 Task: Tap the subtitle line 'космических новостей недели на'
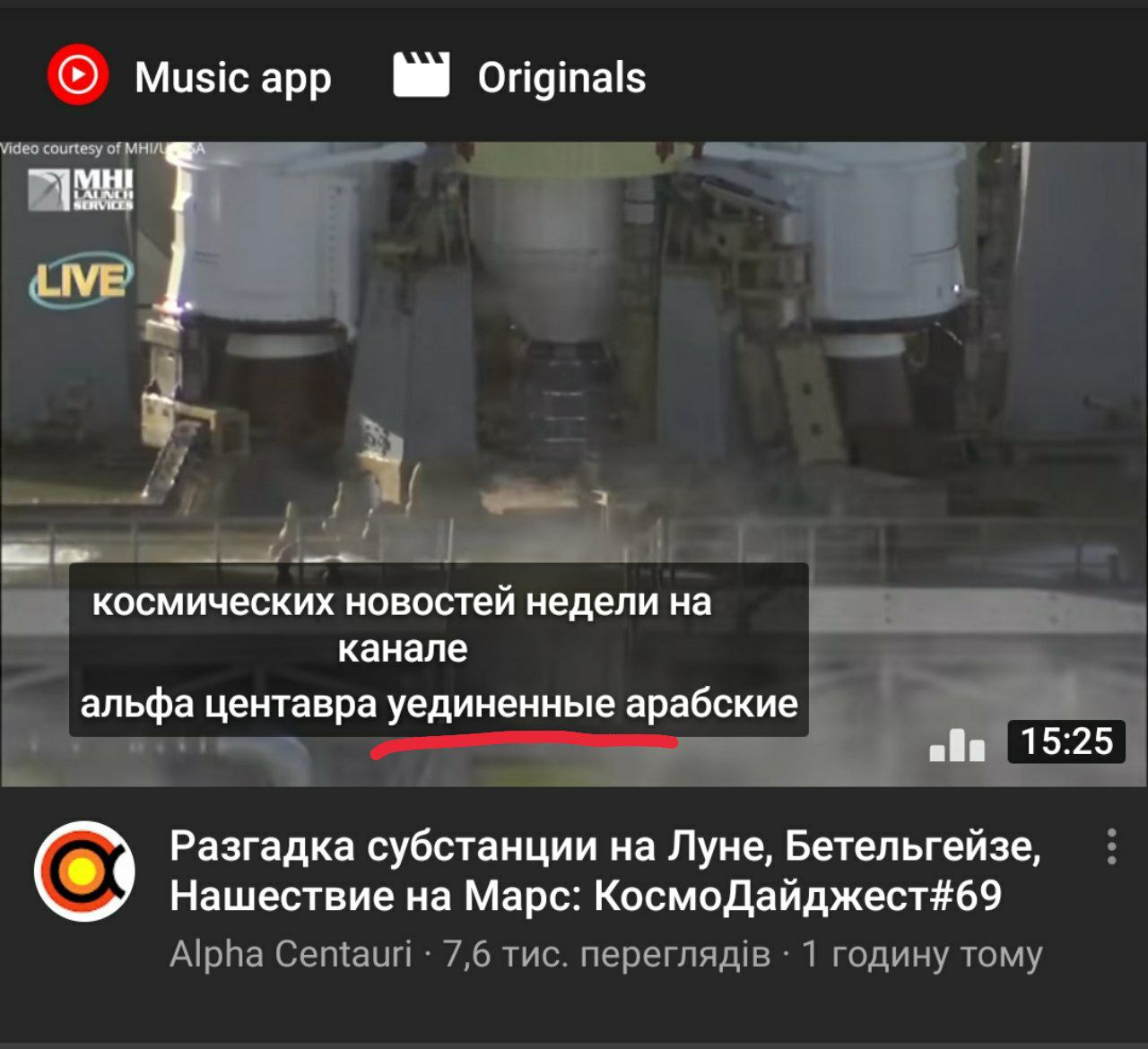[x=402, y=601]
